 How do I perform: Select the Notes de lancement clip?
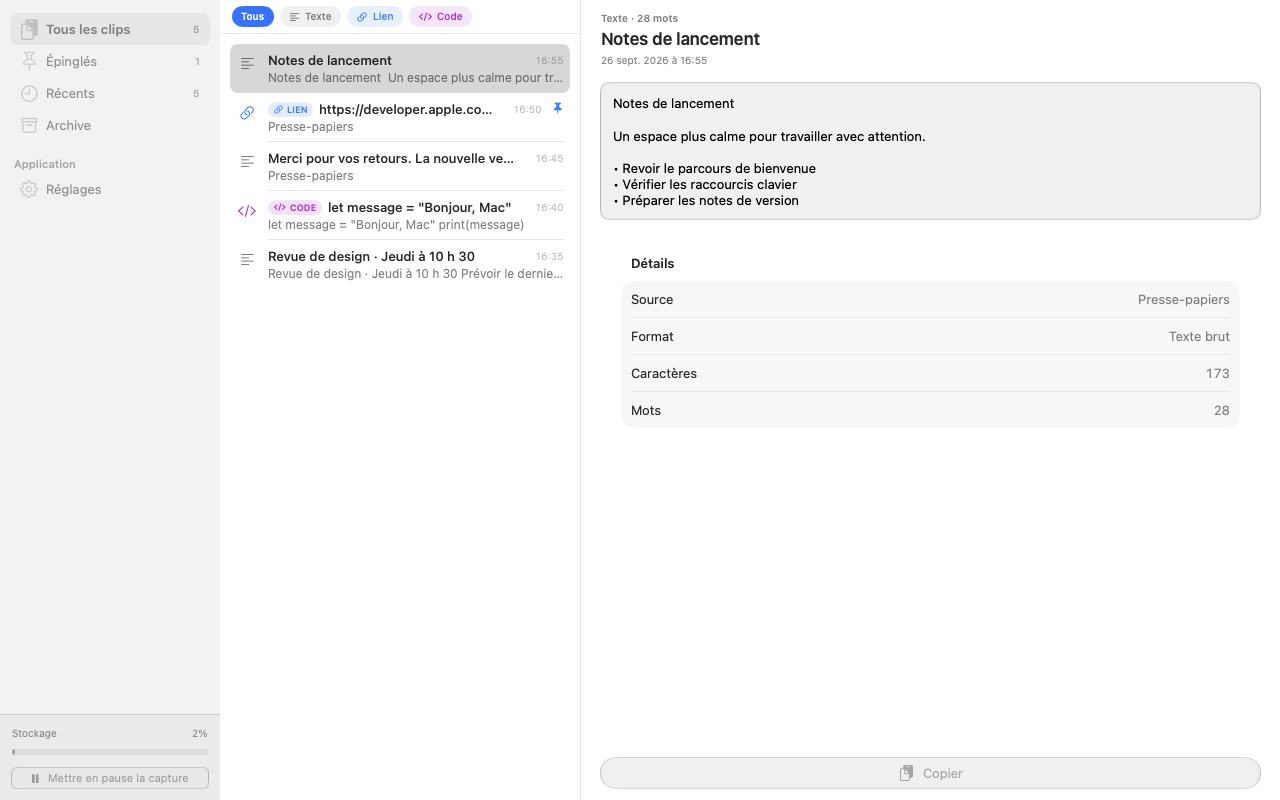400,68
